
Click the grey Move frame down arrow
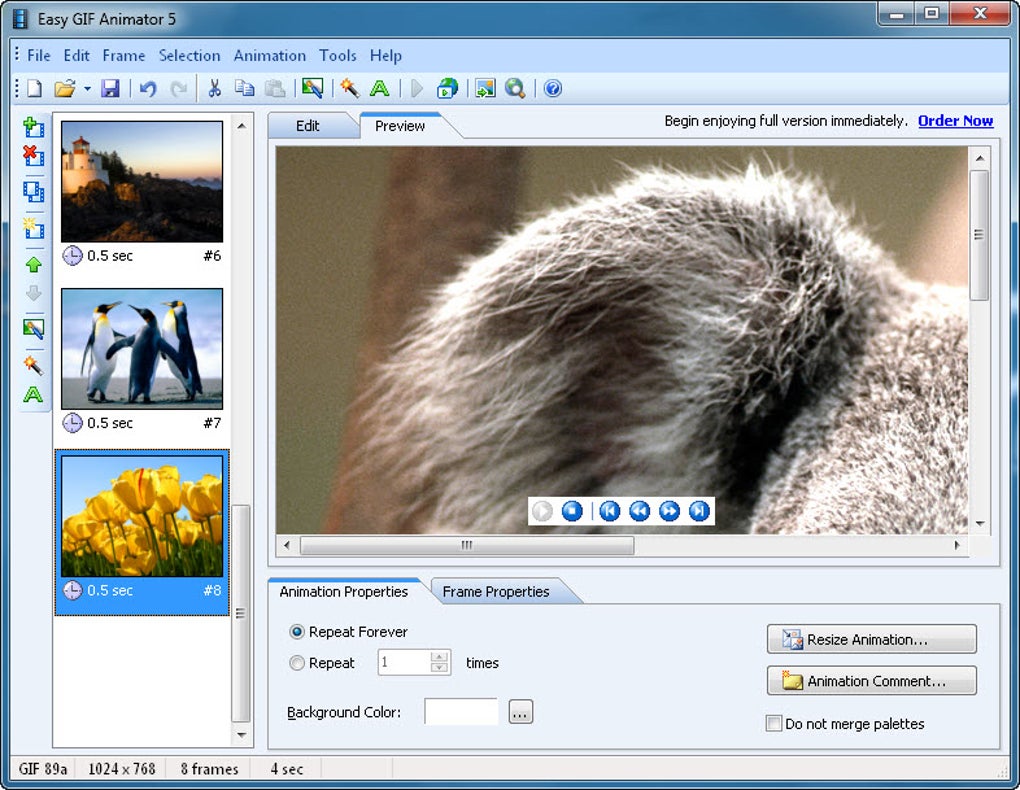pos(33,293)
